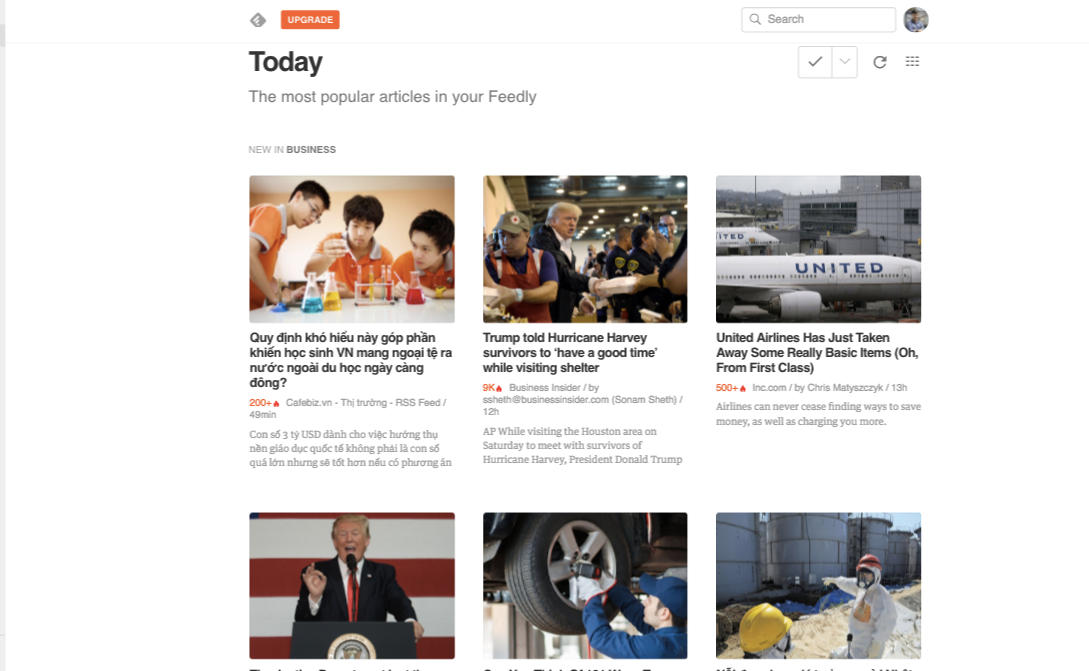This screenshot has width=1089, height=671.
Task: Click the orange UPGRADE button
Action: 310,19
